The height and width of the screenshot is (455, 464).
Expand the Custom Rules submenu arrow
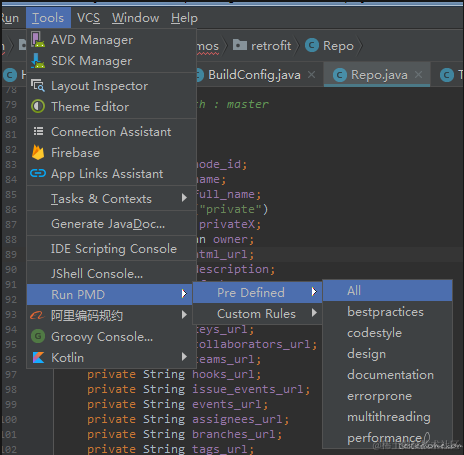pos(314,313)
